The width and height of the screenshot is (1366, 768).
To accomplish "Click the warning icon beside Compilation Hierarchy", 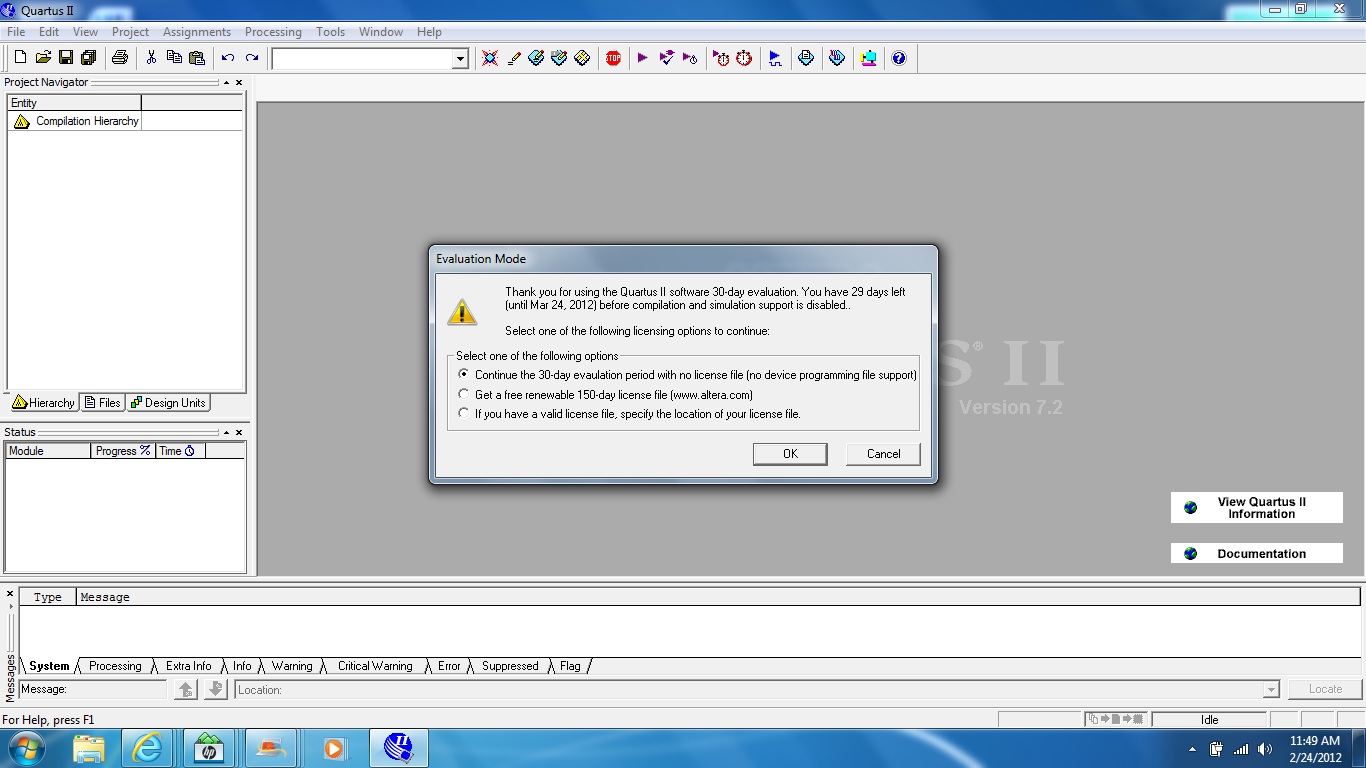I will (21, 121).
